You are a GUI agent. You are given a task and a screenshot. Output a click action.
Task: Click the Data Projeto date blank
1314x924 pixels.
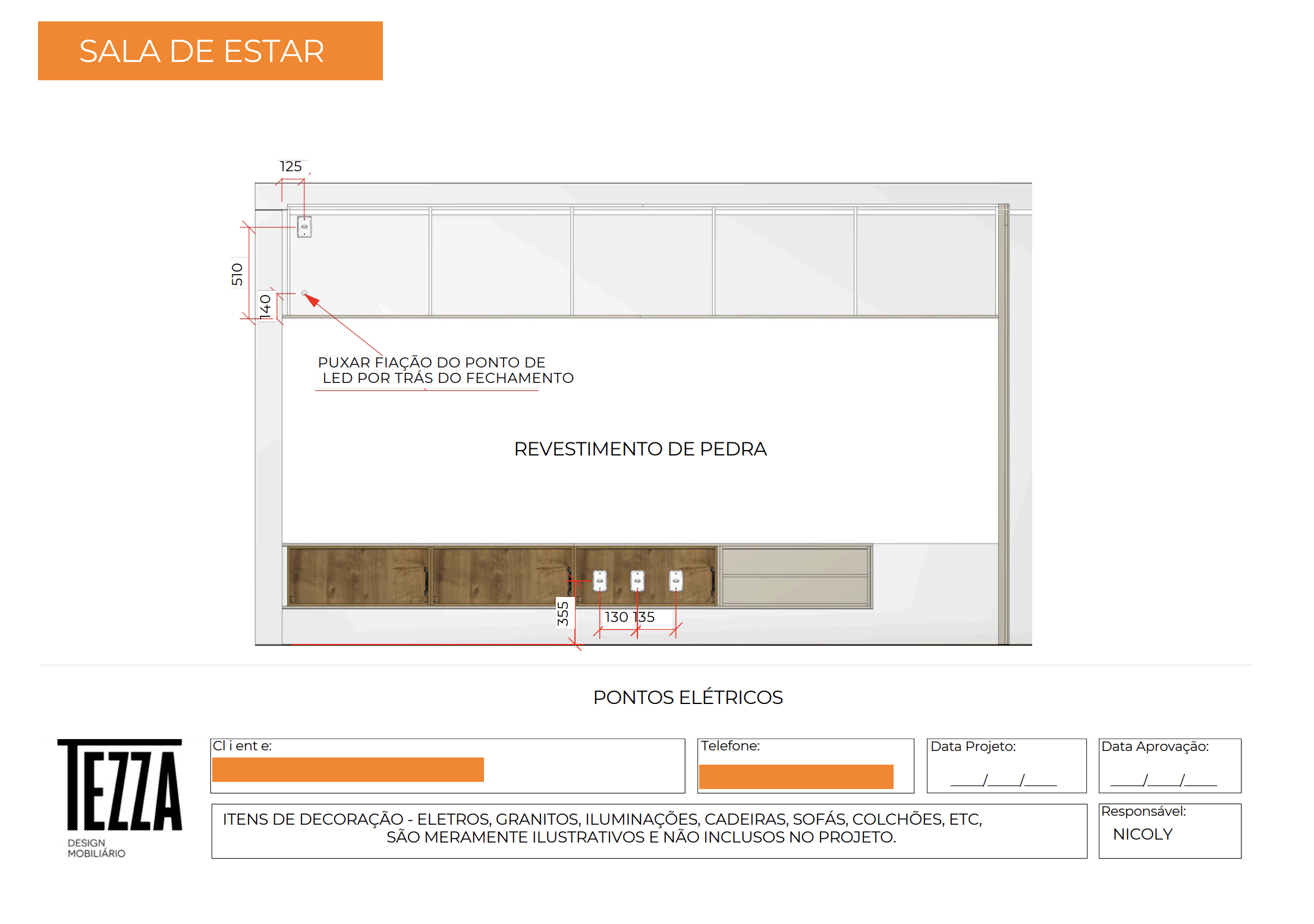point(1003,780)
